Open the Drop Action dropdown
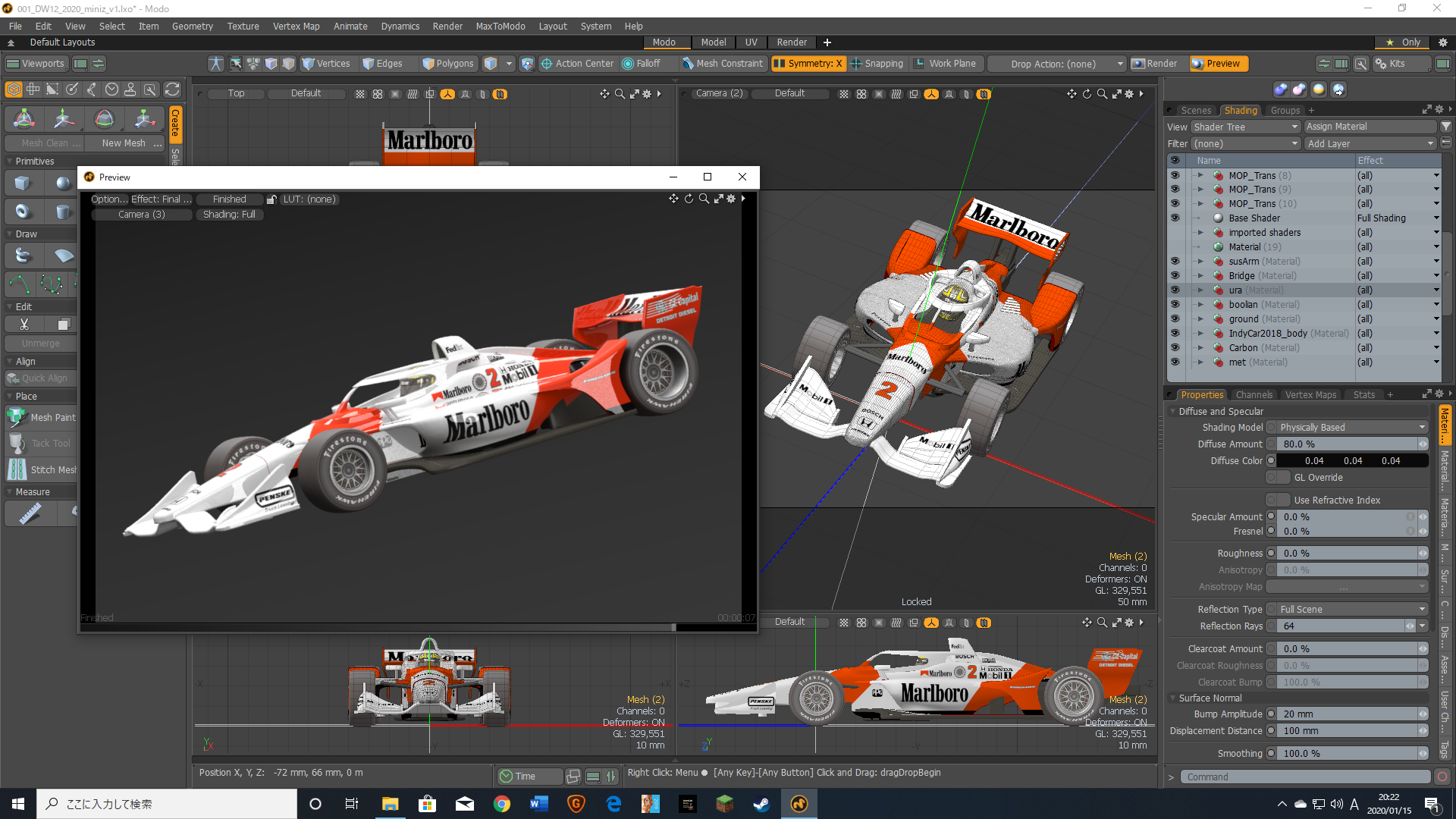This screenshot has height=819, width=1456. [x=1058, y=64]
